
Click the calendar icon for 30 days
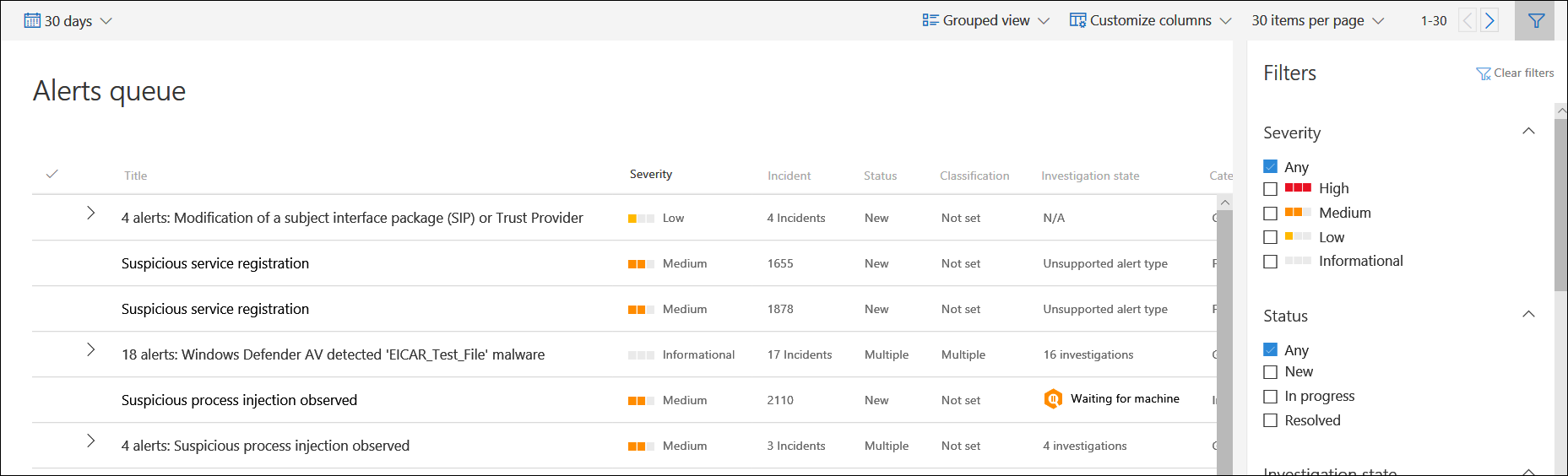tap(32, 21)
